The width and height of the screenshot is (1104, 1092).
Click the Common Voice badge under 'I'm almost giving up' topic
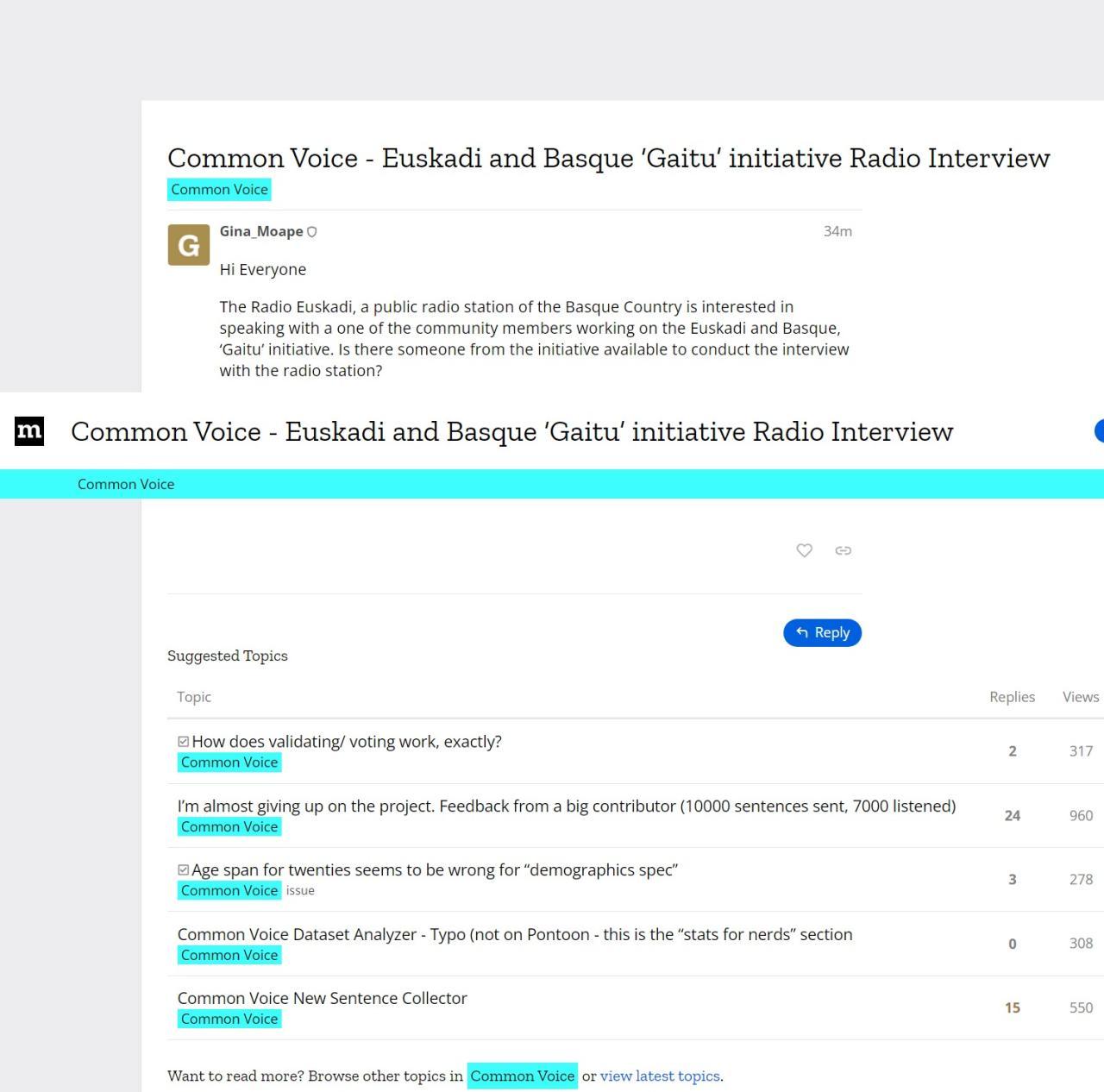pyautogui.click(x=229, y=826)
